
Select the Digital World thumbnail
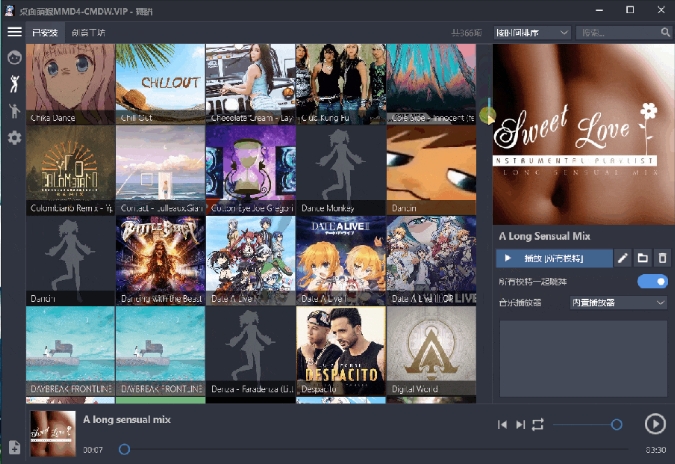(431, 351)
